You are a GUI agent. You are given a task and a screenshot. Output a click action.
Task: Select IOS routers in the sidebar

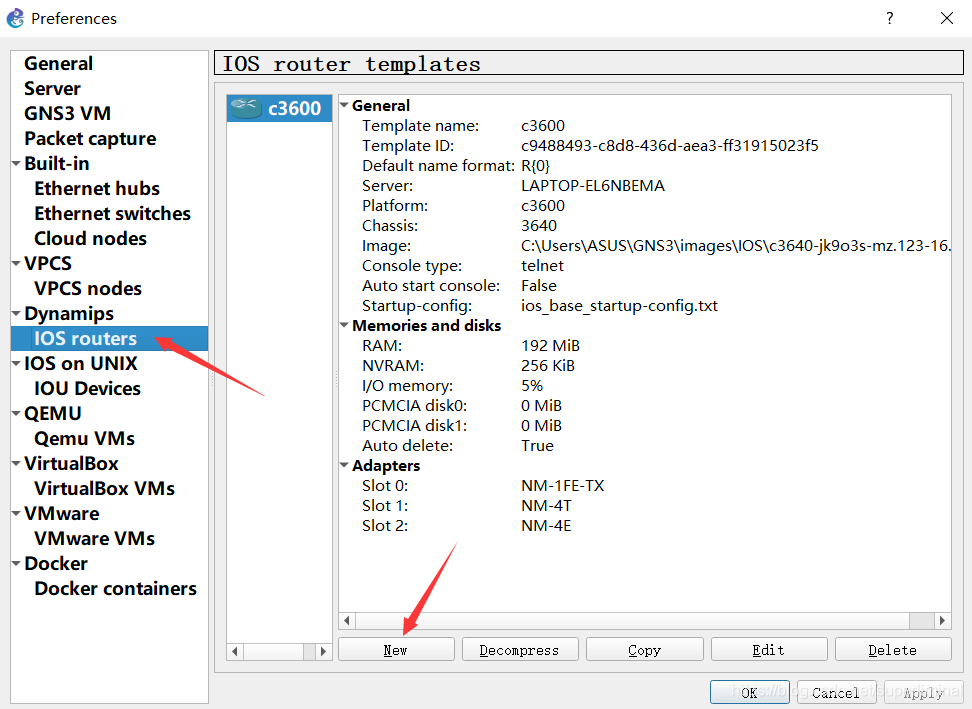[x=109, y=338]
